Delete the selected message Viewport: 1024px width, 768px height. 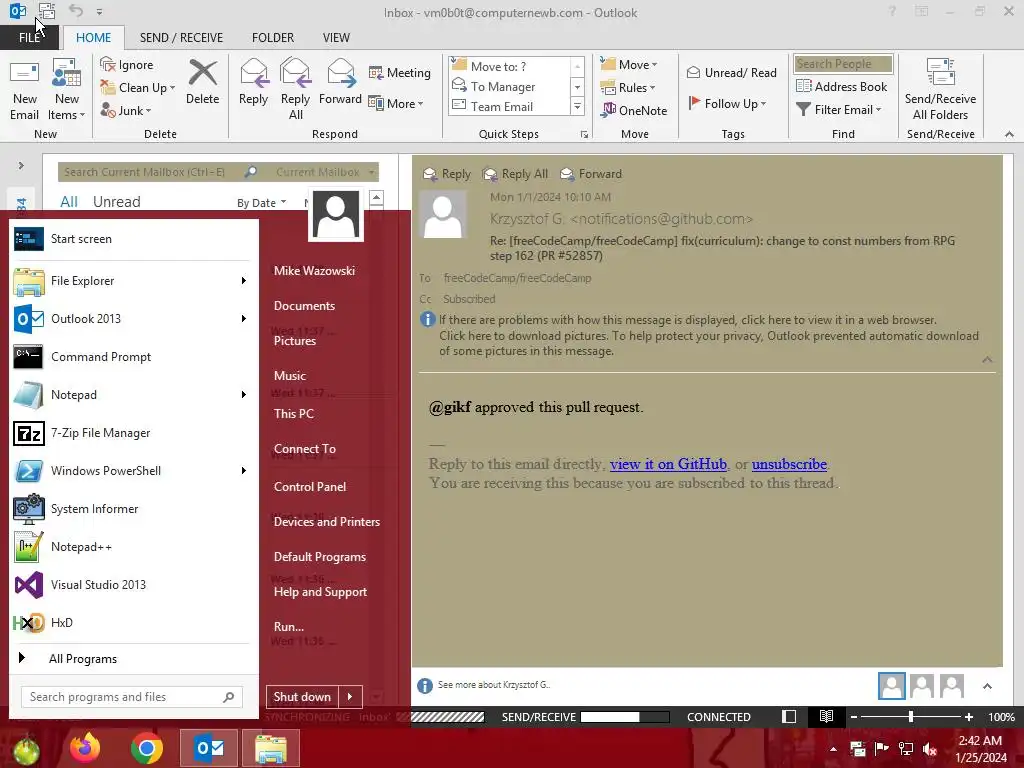[x=202, y=82]
